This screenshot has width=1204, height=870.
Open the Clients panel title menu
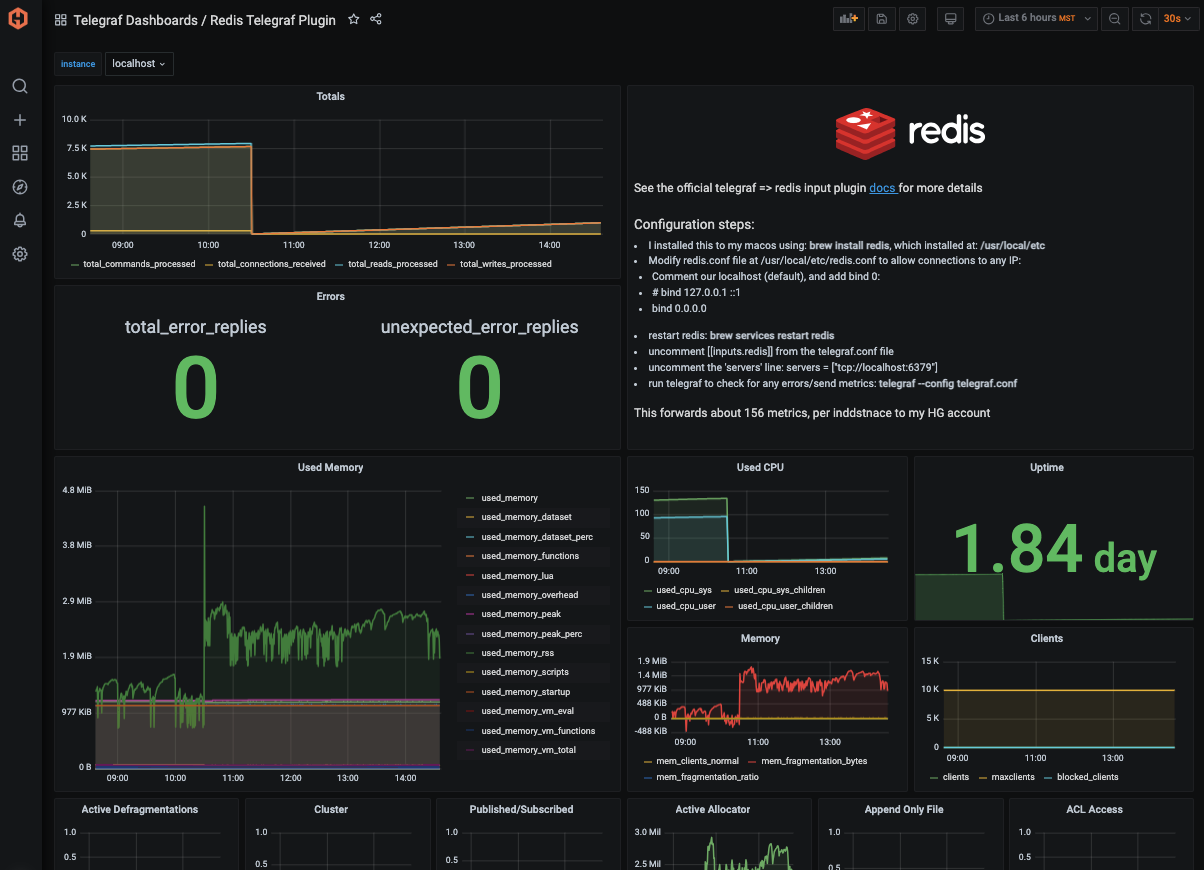click(x=1047, y=638)
